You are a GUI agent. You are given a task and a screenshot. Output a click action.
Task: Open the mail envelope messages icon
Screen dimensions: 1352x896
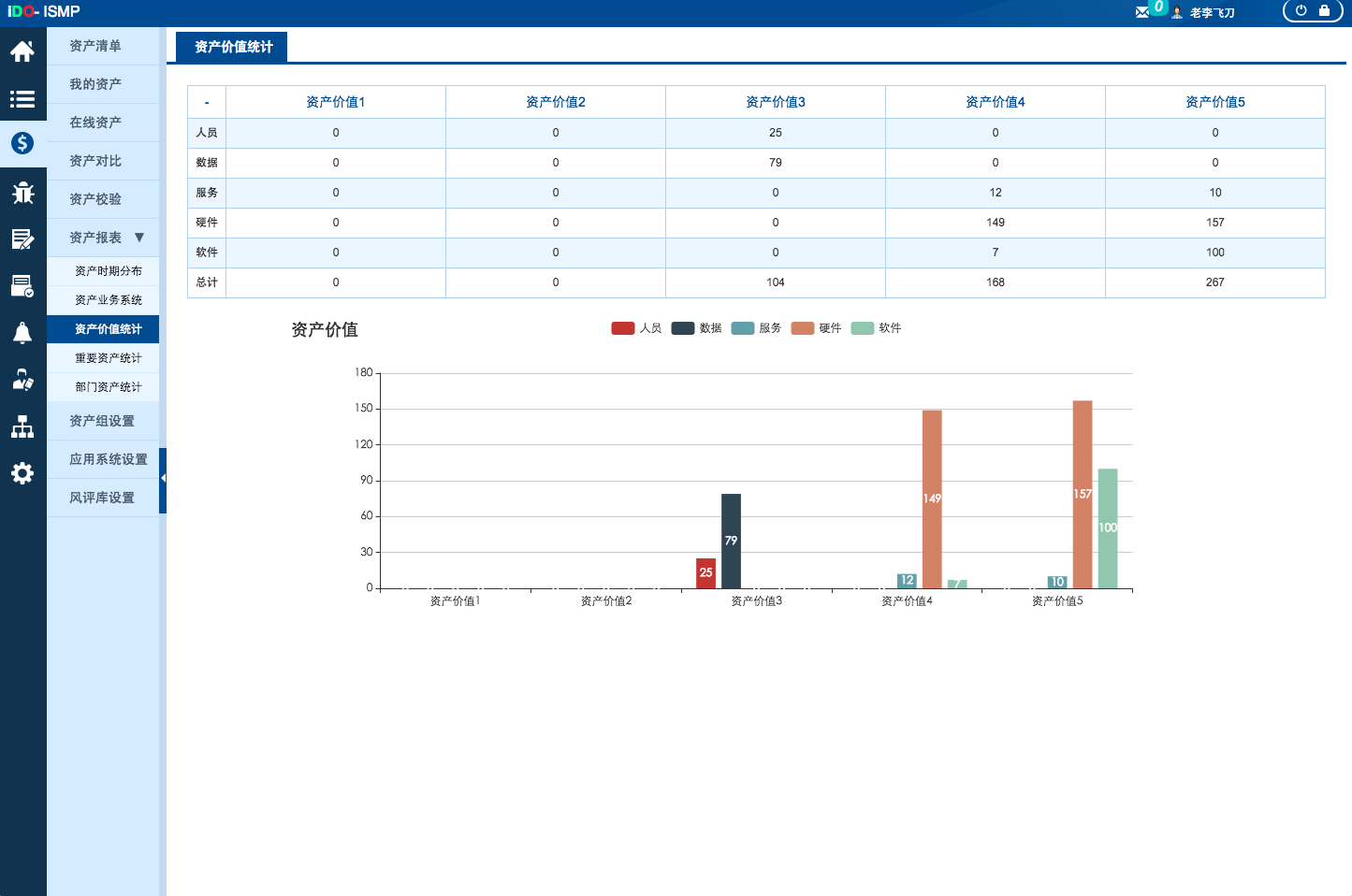tap(1142, 12)
